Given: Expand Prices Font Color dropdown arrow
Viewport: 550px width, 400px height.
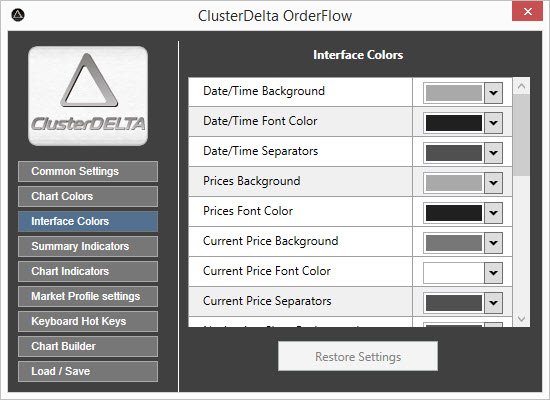Looking at the screenshot, I should click(494, 213).
